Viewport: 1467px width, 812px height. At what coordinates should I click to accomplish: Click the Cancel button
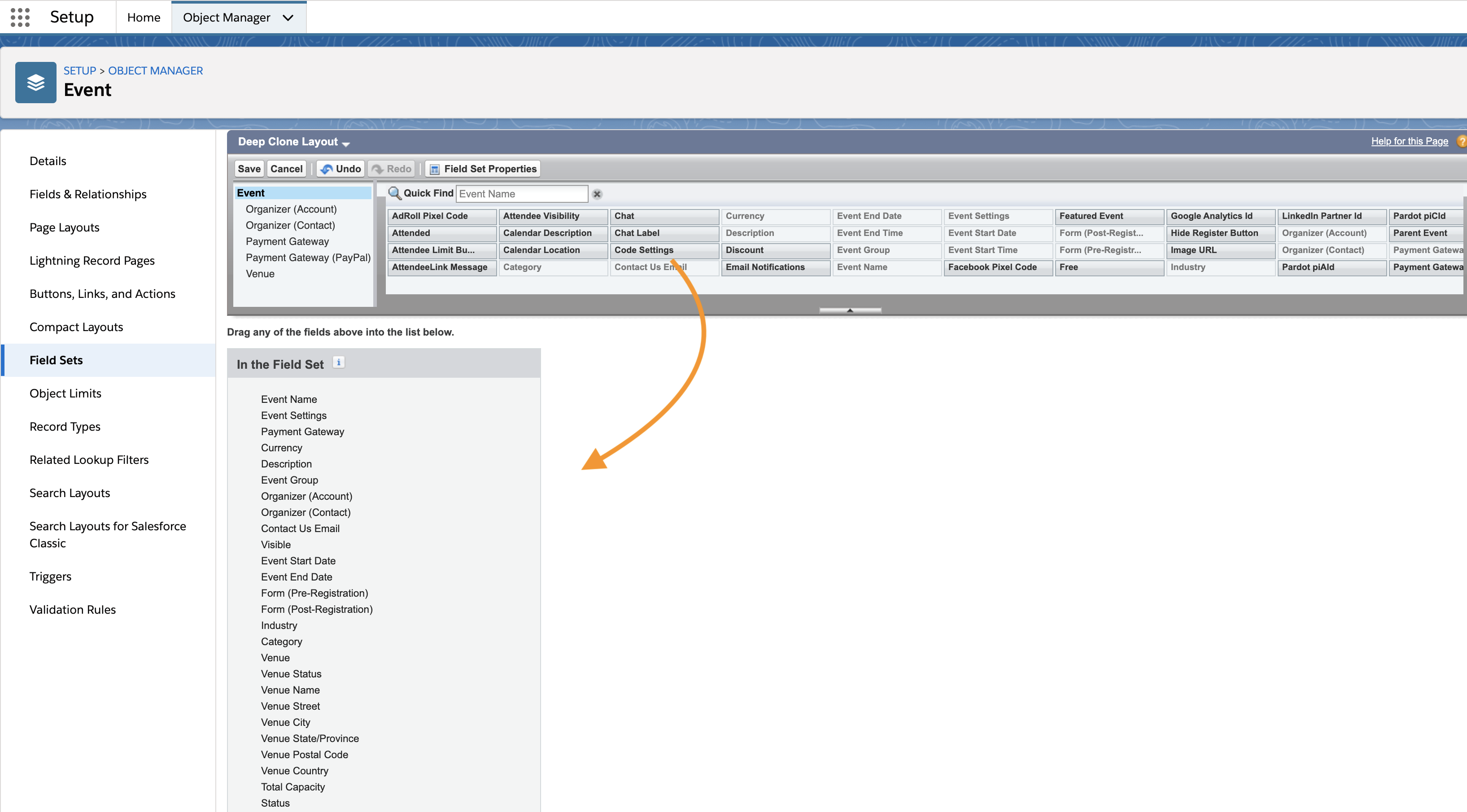(x=287, y=169)
